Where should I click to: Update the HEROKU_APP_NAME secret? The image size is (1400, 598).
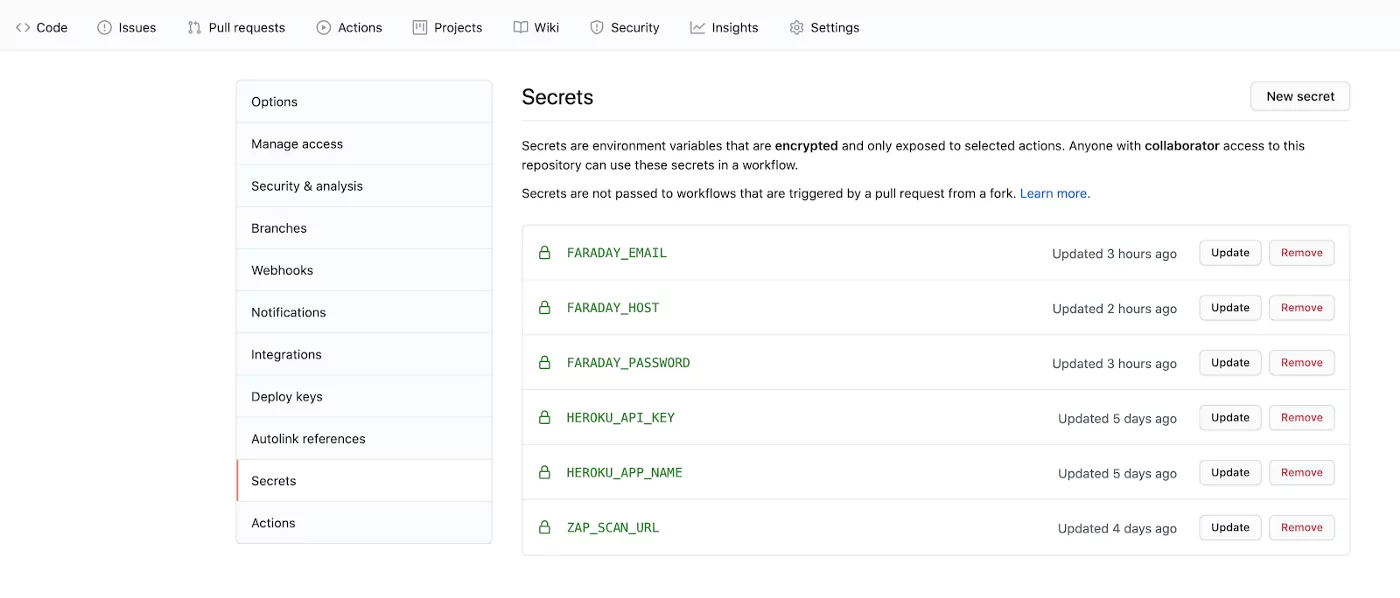1230,472
